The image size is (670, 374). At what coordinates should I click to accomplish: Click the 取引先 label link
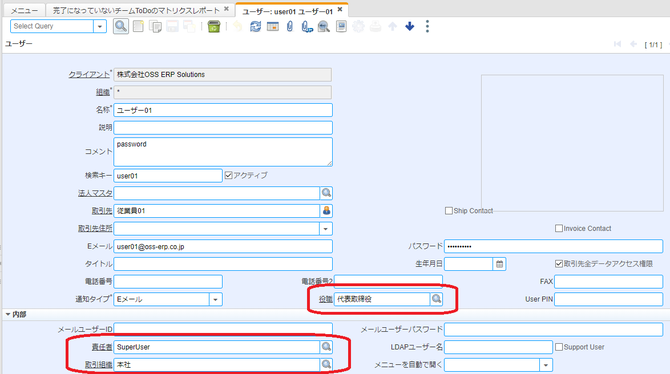102,211
